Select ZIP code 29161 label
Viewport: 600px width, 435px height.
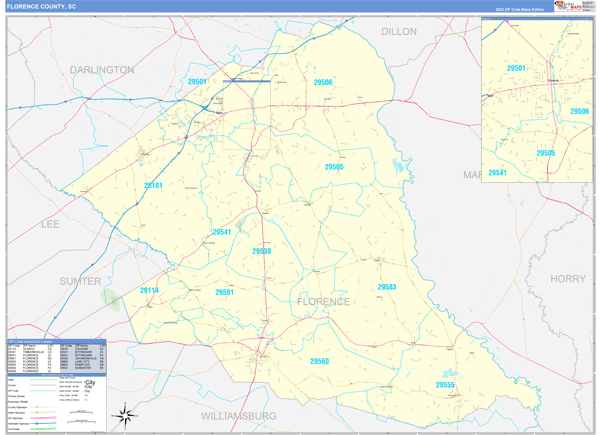(x=153, y=185)
